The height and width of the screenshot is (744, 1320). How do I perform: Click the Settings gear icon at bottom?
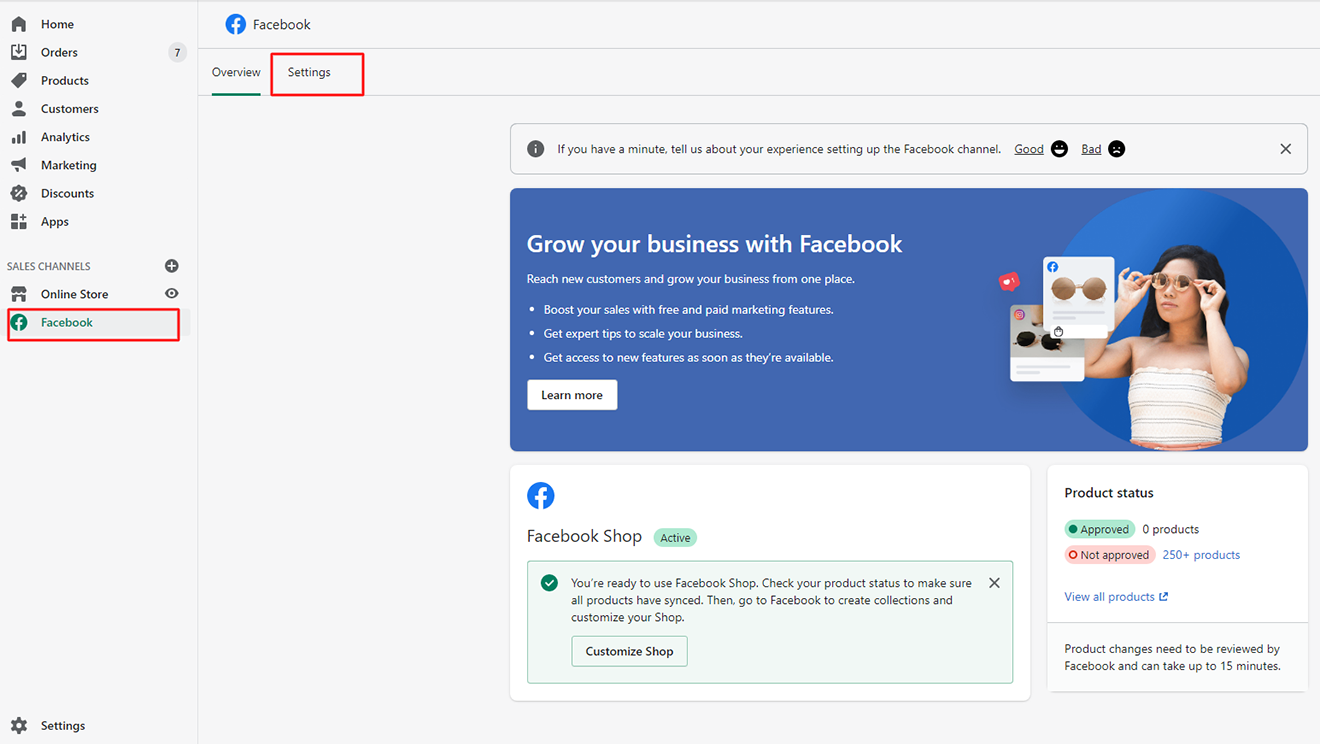point(19,726)
